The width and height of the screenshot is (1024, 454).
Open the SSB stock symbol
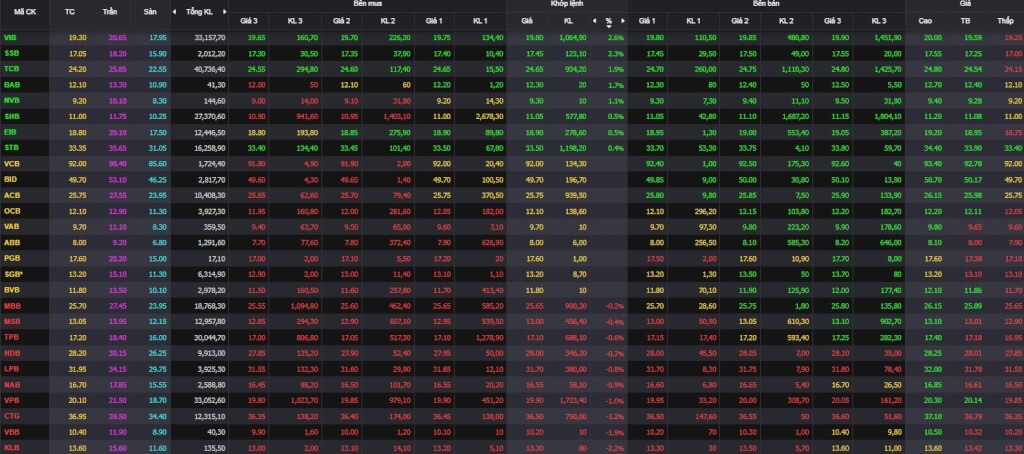pos(10,53)
